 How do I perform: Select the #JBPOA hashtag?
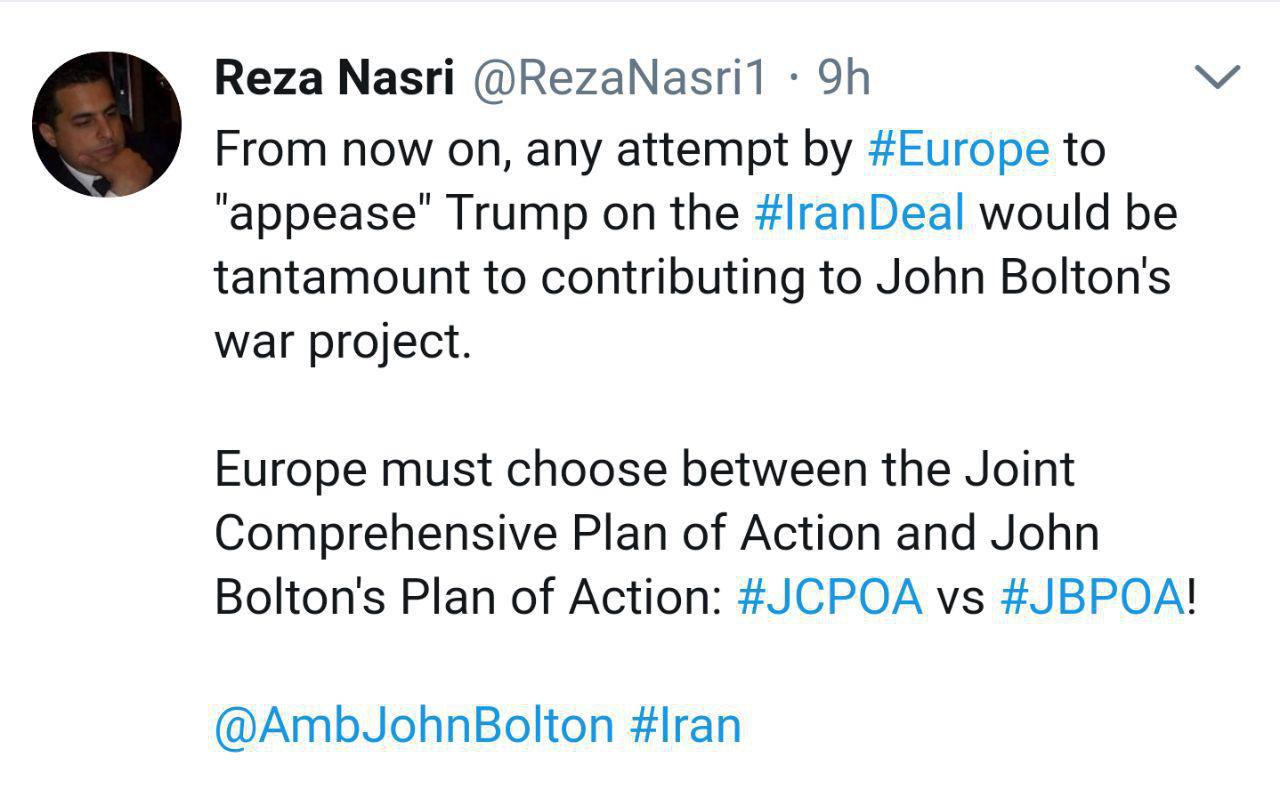click(x=1092, y=598)
